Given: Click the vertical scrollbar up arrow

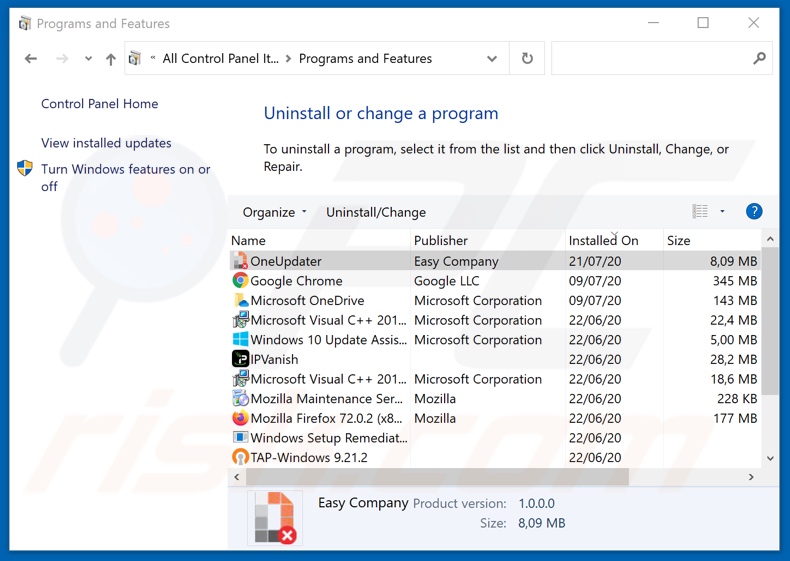Looking at the screenshot, I should (770, 239).
